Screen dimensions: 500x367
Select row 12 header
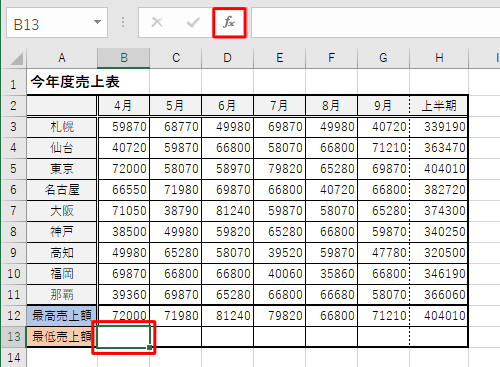click(13, 316)
